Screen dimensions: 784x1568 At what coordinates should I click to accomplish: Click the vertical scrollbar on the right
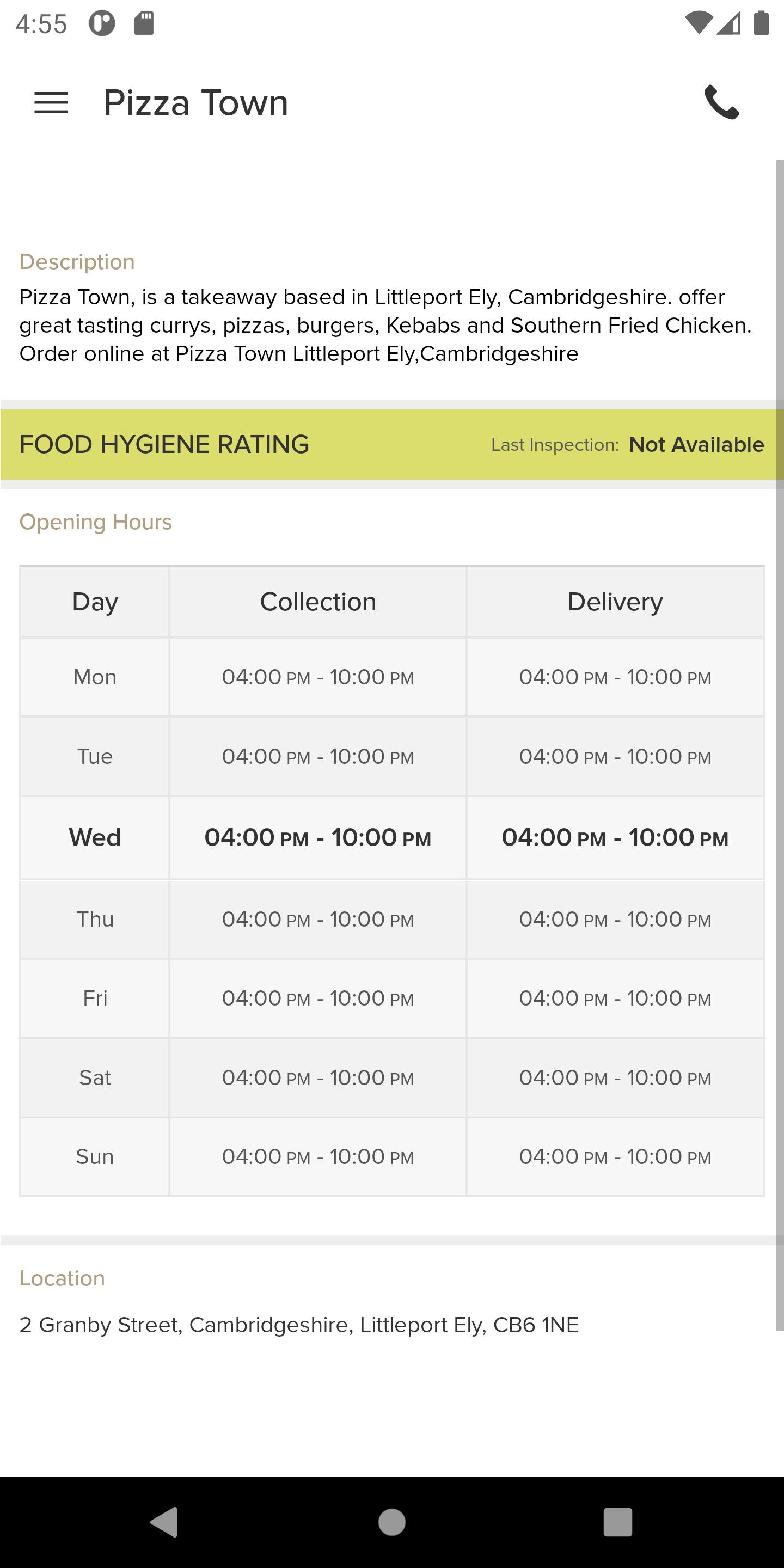780,746
